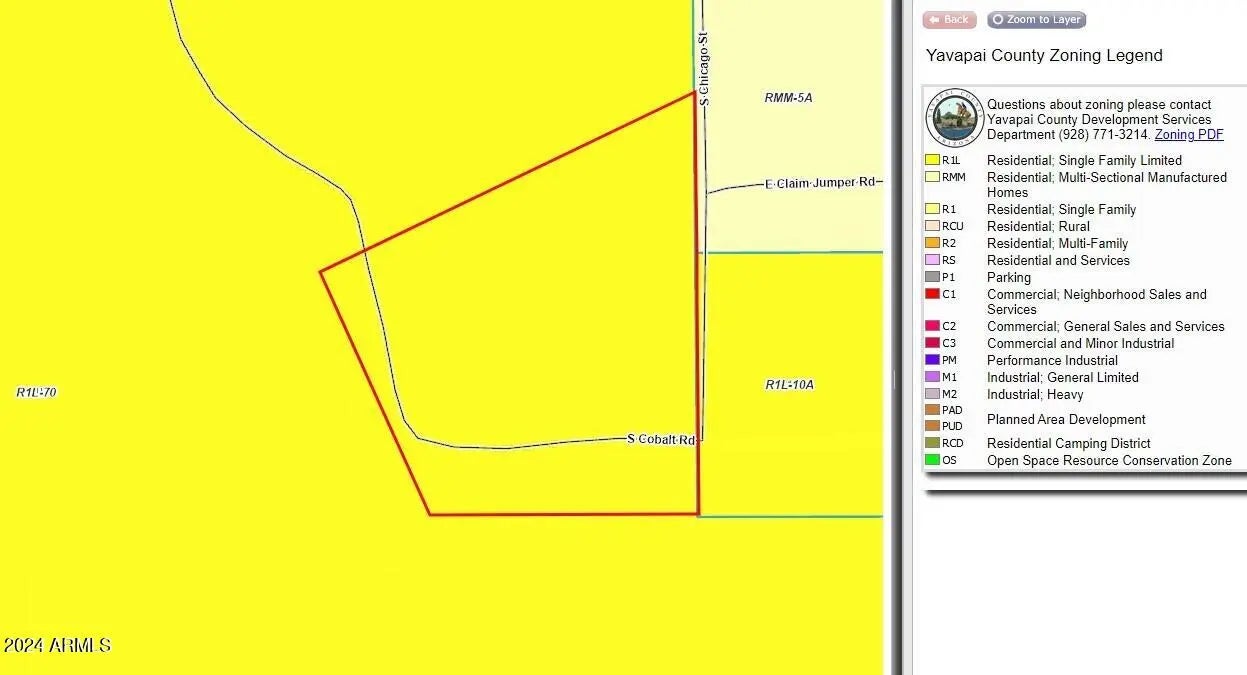Select the PM purple legend swatch
Image resolution: width=1247 pixels, height=675 pixels.
pos(932,360)
